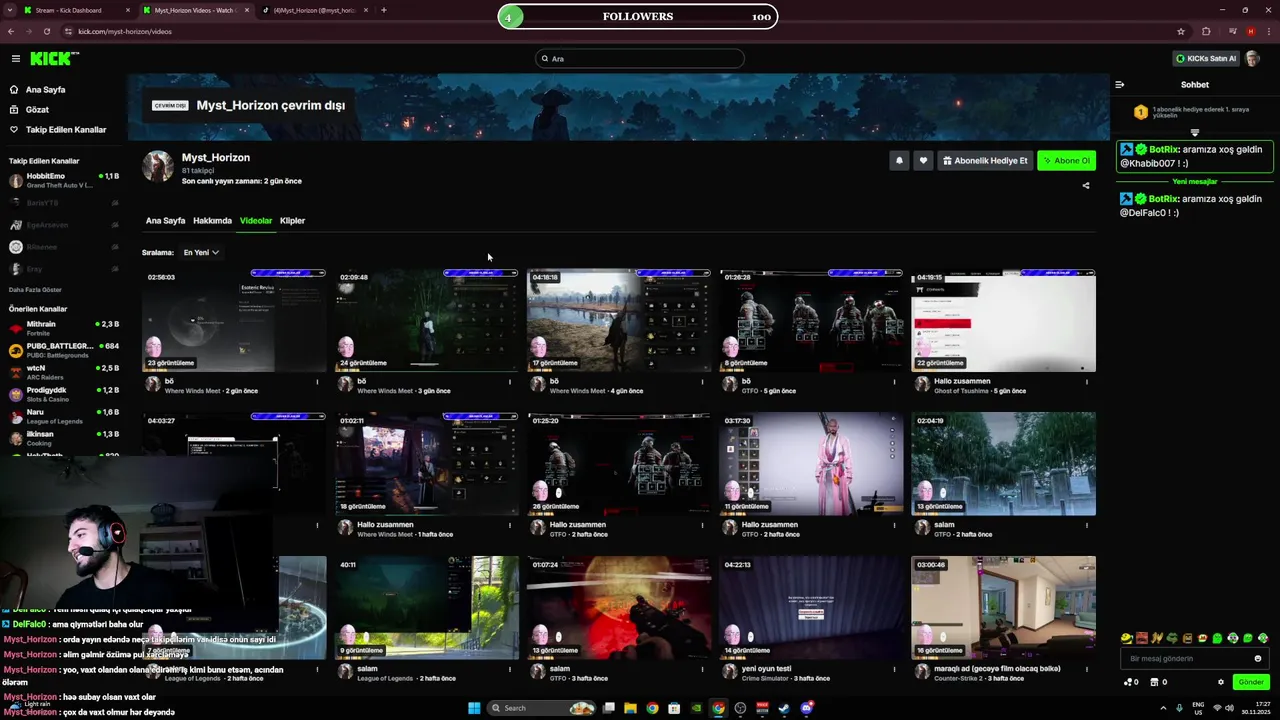This screenshot has height=720, width=1280.
Task: Open three-dot menu of yeni oyun testi video
Action: [x=894, y=669]
